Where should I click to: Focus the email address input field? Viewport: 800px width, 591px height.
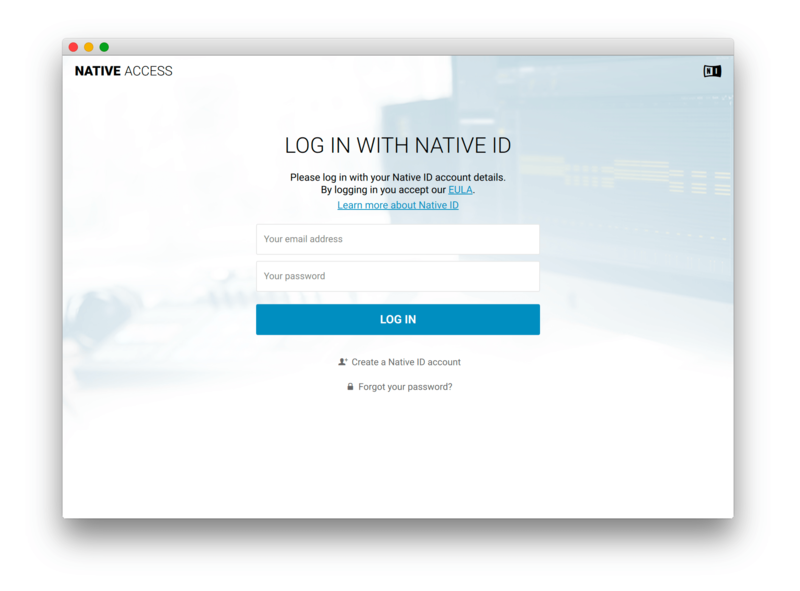(x=397, y=239)
